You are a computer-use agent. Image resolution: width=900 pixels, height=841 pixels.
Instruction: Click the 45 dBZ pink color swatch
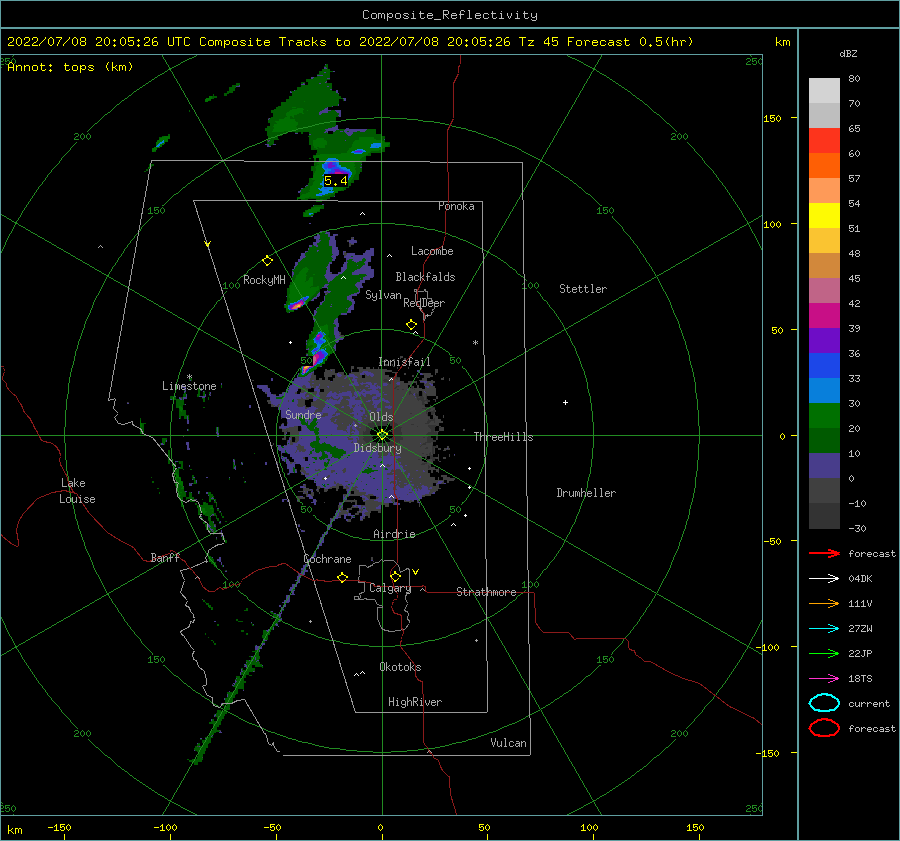click(x=824, y=290)
